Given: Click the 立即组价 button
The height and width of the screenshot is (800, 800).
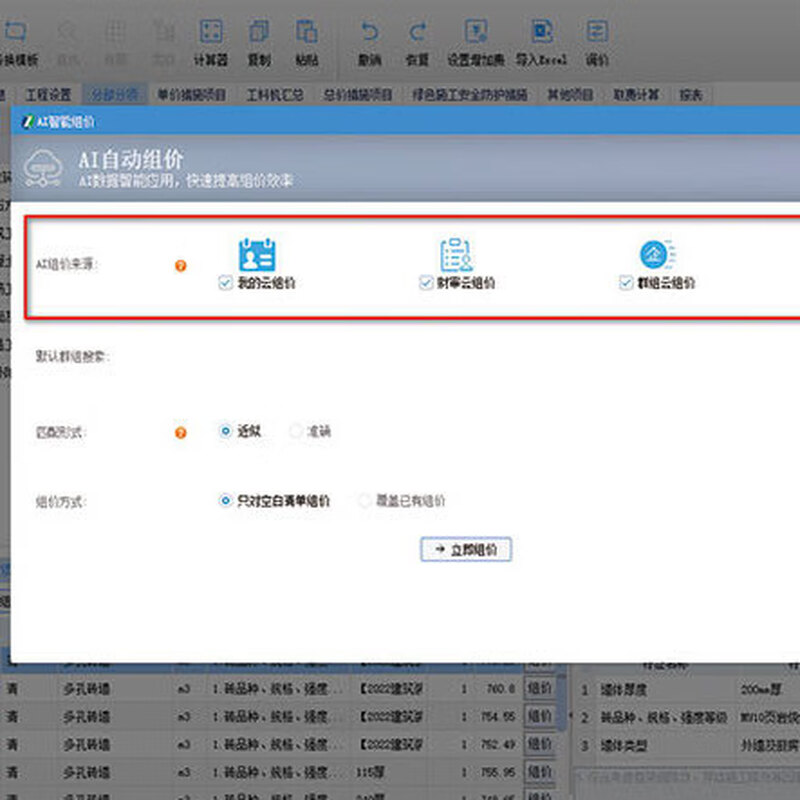Looking at the screenshot, I should tap(466, 549).
